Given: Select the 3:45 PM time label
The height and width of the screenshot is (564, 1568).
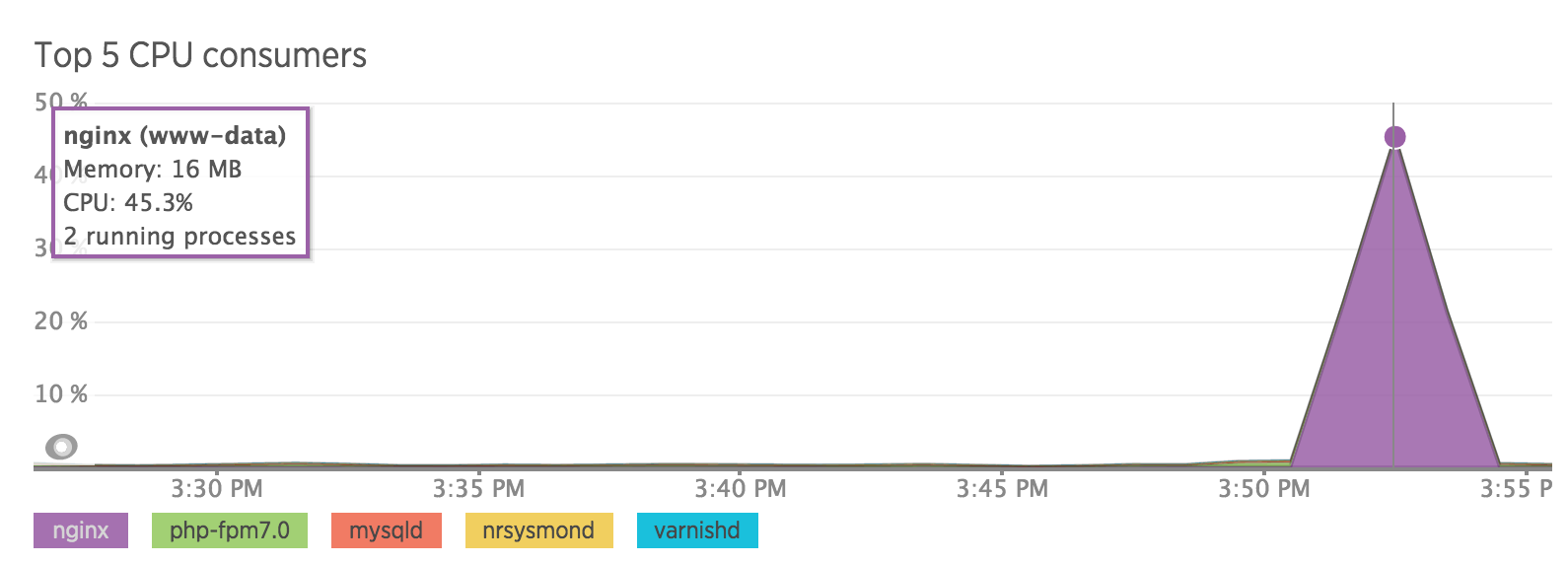Looking at the screenshot, I should tap(1002, 489).
